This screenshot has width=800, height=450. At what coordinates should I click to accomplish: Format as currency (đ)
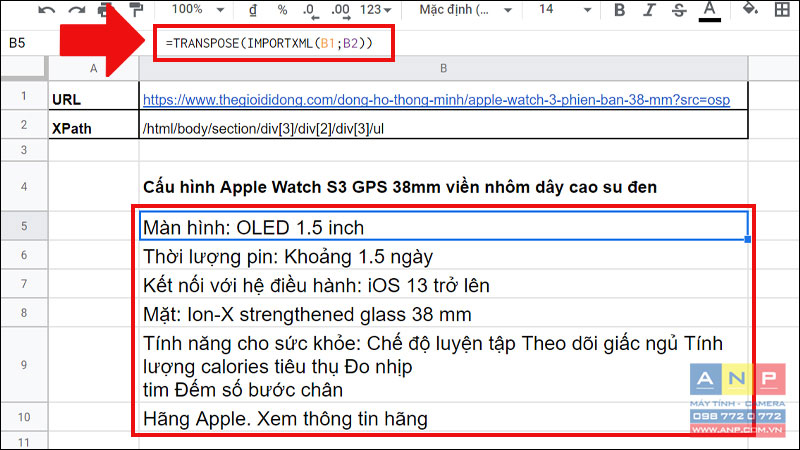(253, 10)
